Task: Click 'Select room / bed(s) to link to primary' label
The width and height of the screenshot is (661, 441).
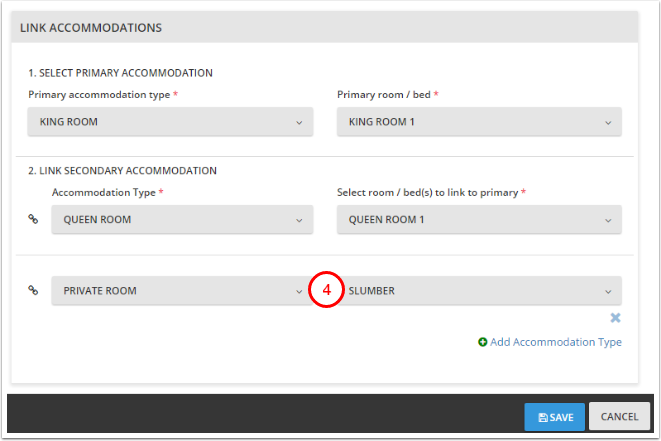Action: point(427,193)
